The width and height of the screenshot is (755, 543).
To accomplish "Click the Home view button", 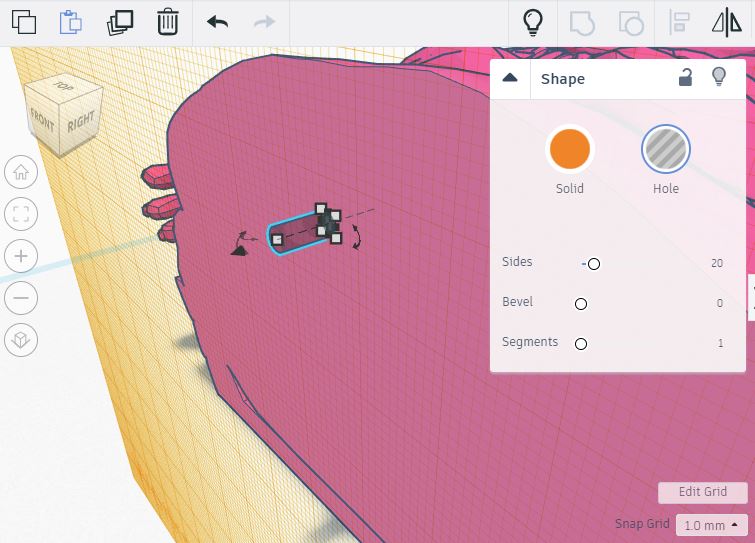I will pos(21,172).
